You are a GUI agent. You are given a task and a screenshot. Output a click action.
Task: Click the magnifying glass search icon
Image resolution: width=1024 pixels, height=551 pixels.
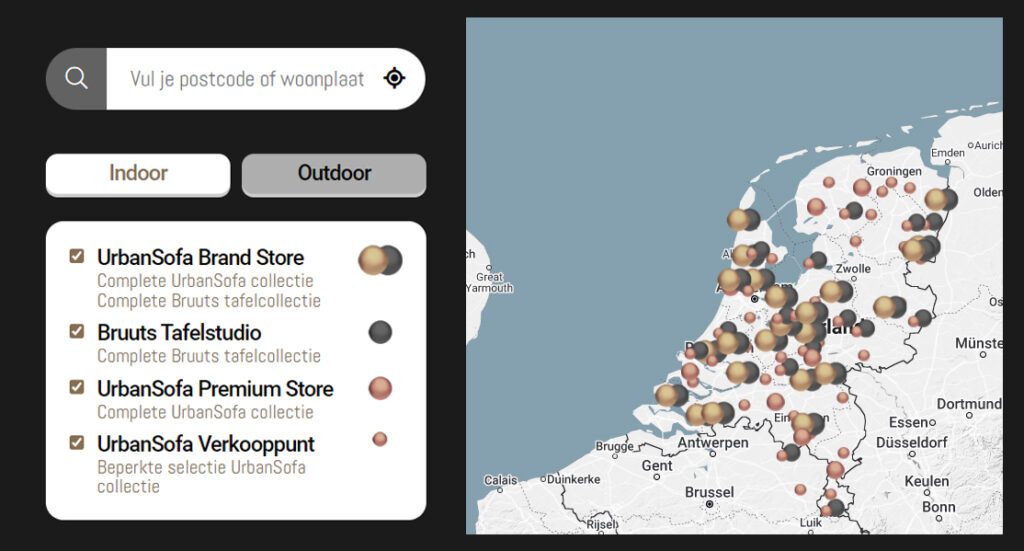tap(76, 78)
